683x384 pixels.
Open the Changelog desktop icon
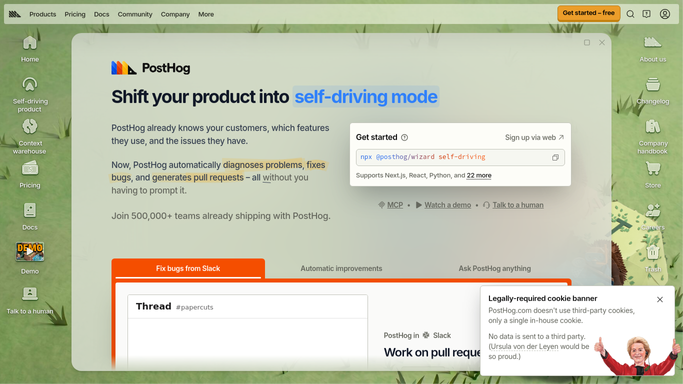[653, 91]
